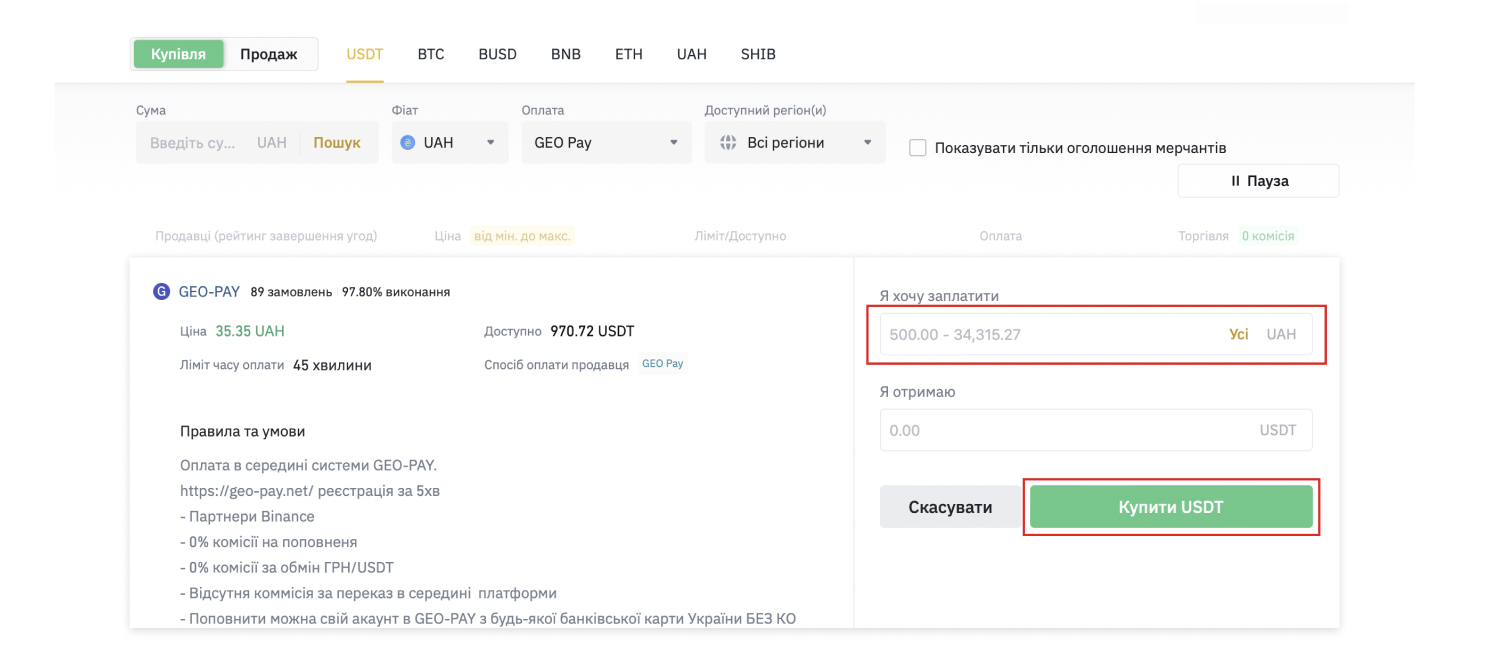The height and width of the screenshot is (666, 1502).
Task: Select the Купівля (Buy) toggle
Action: (179, 54)
